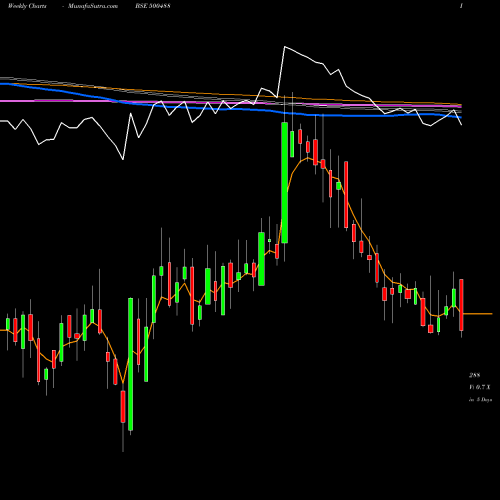Screen dimensions: 500x500
Task: Click the 'Weekly Charts' title text
Action: (x=27, y=6)
